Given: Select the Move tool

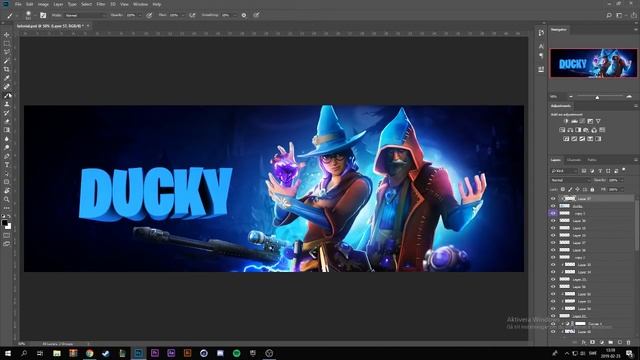Looking at the screenshot, I should 7,35.
